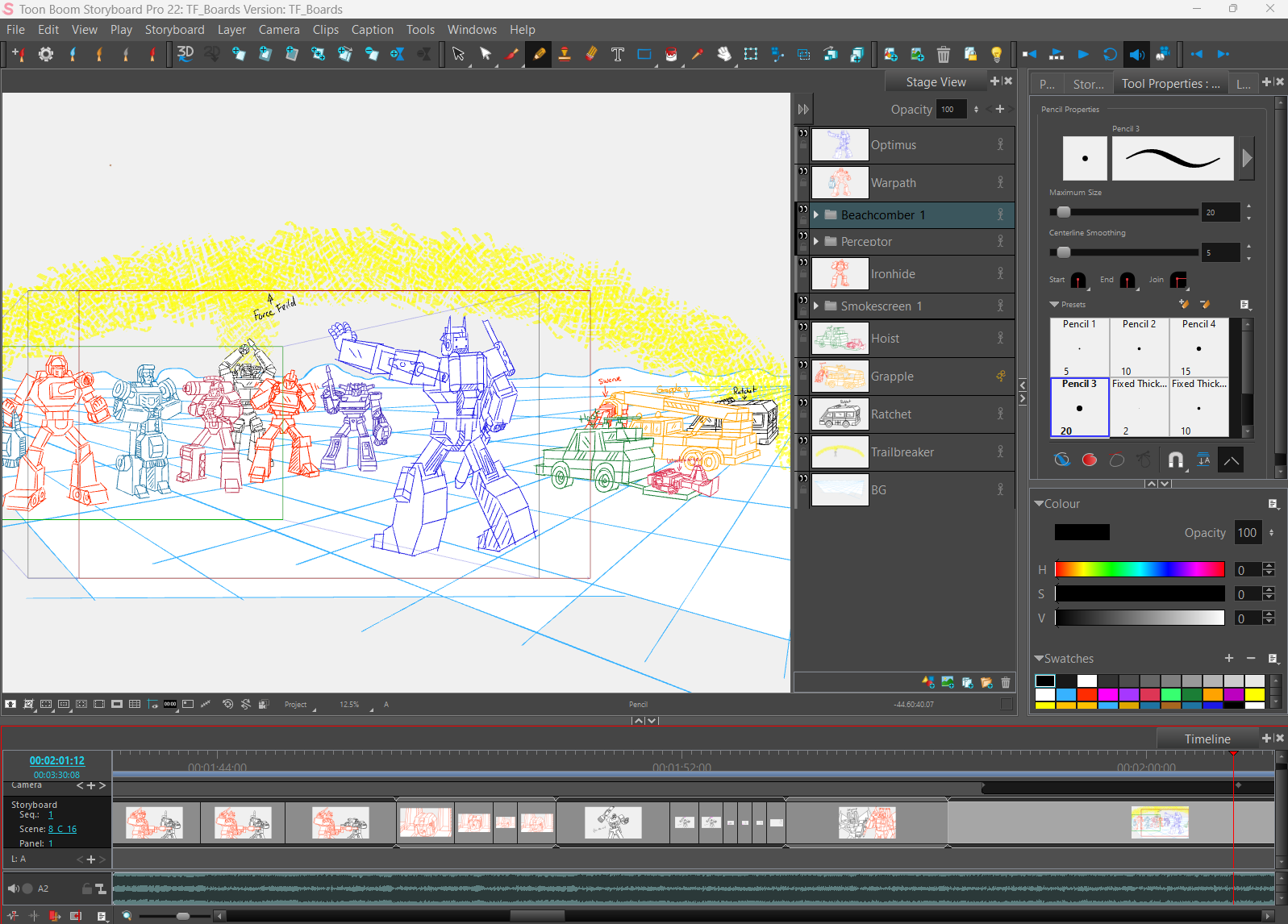Toggle camera preview playback icon
The width and height of the screenshot is (1288, 924).
(x=1163, y=54)
